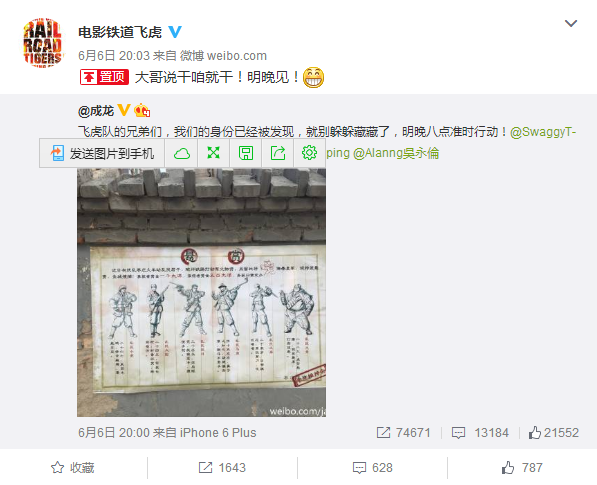This screenshot has width=597, height=485.
Task: Click the 置顶 pinned tag
Action: 104,77
